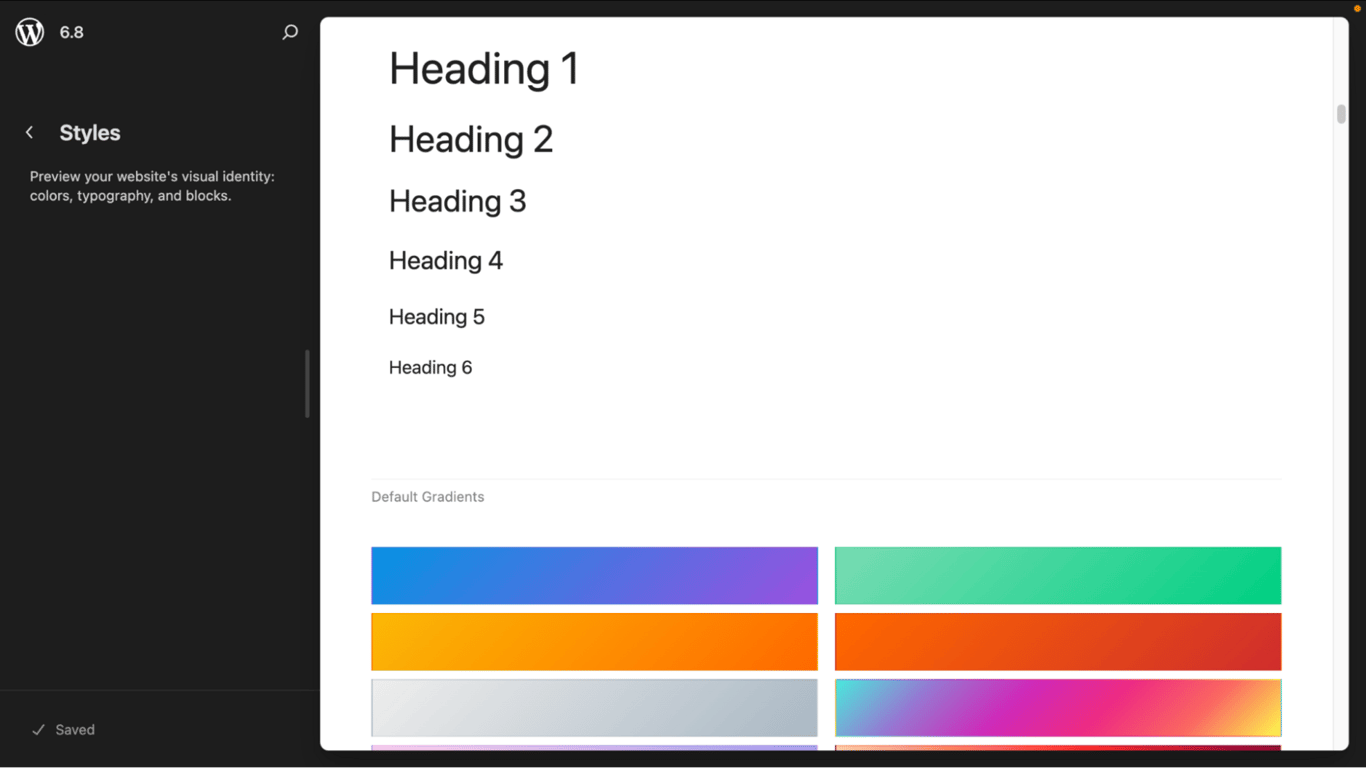Click the version number "6.8" label
Screen dimensions: 1366x768
[x=71, y=31]
